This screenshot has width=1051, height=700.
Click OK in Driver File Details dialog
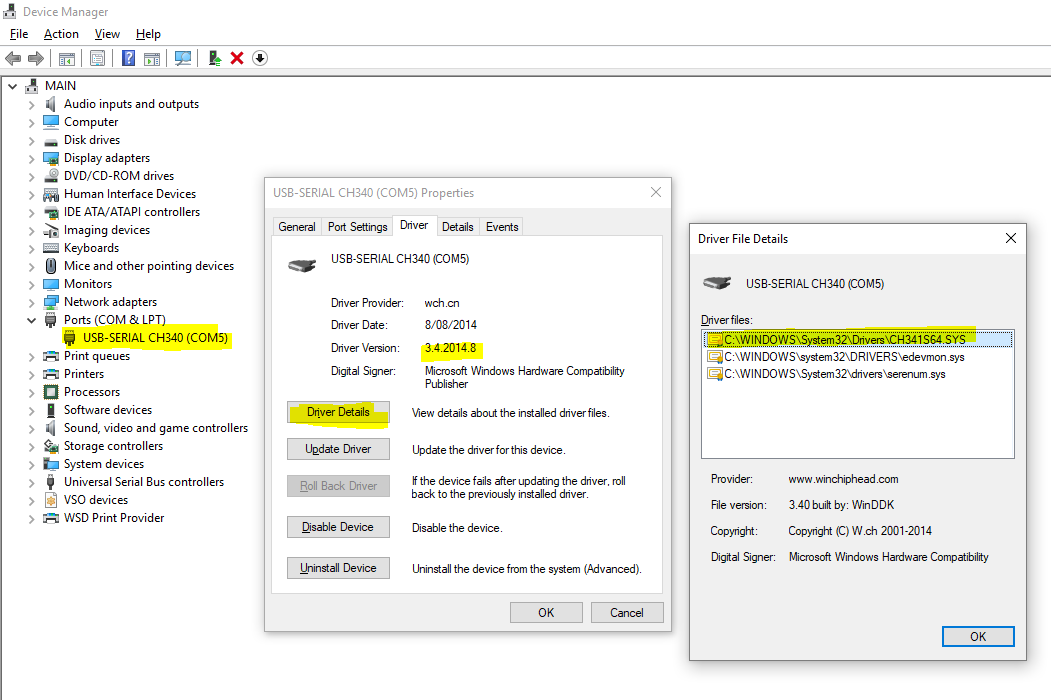[978, 636]
